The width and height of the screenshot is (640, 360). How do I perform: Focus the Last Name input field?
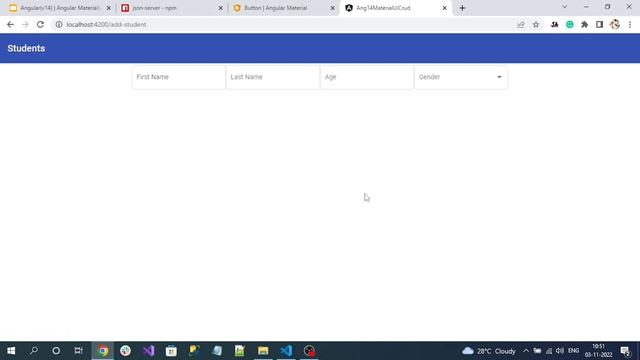(273, 77)
